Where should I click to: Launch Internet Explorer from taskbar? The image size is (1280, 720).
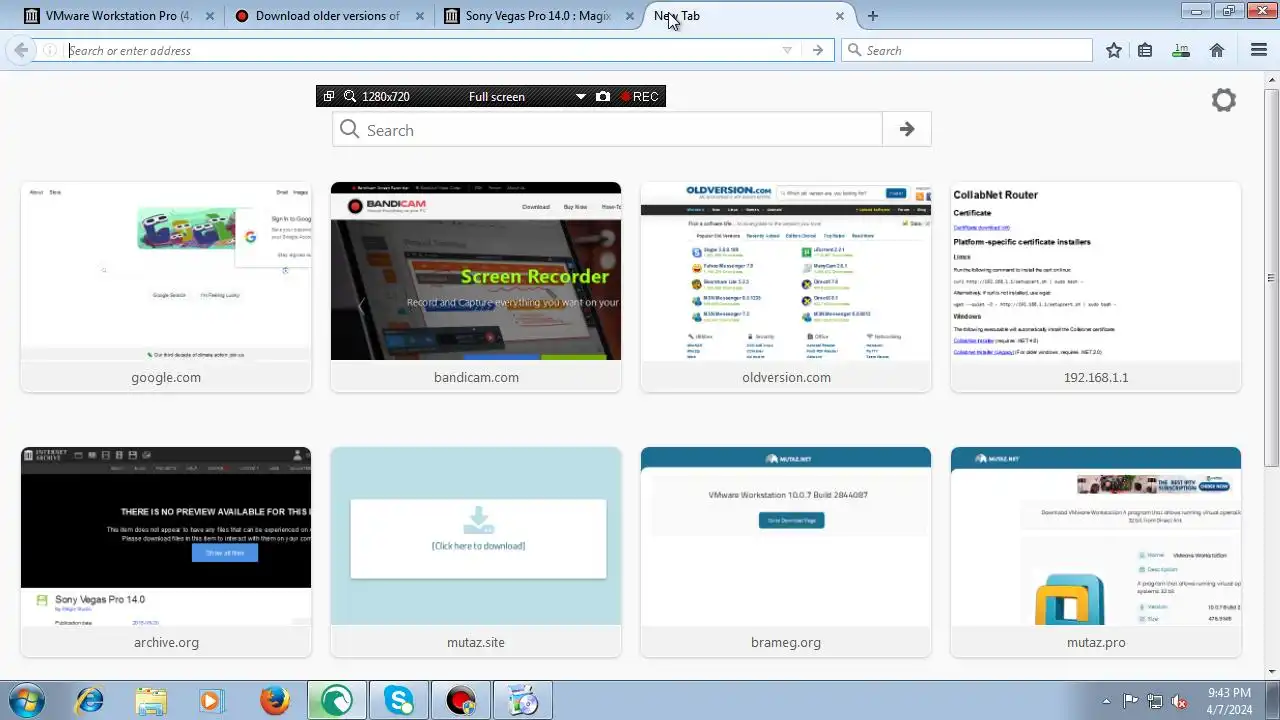point(89,700)
